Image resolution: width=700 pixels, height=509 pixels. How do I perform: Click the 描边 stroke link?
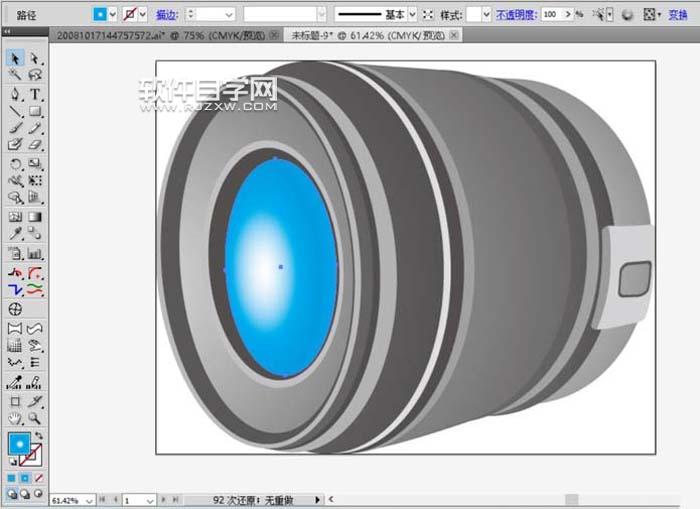(x=166, y=15)
